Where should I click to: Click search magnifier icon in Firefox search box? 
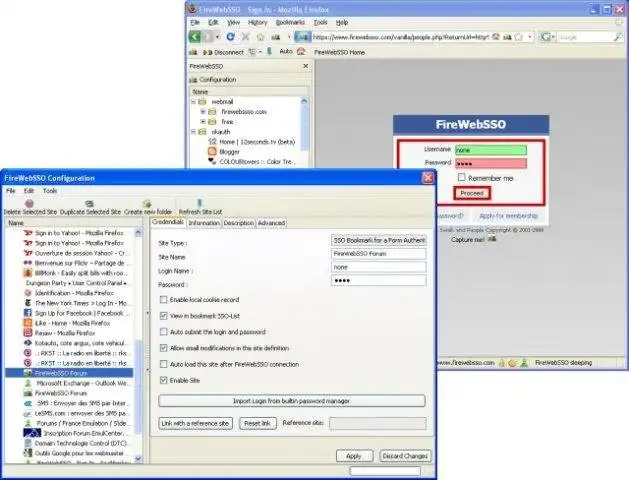618,37
